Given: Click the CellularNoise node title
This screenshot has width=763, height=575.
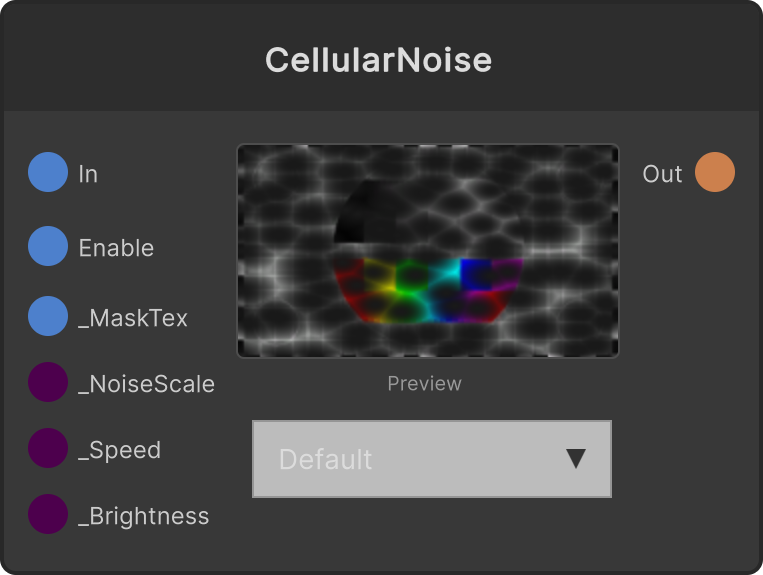Looking at the screenshot, I should 379,60.
